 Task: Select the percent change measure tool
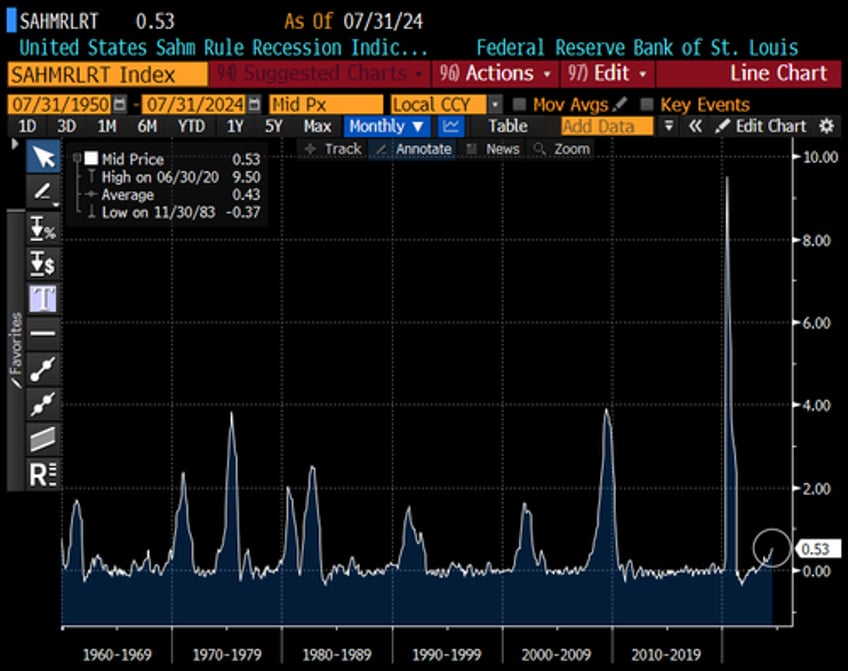(x=43, y=229)
